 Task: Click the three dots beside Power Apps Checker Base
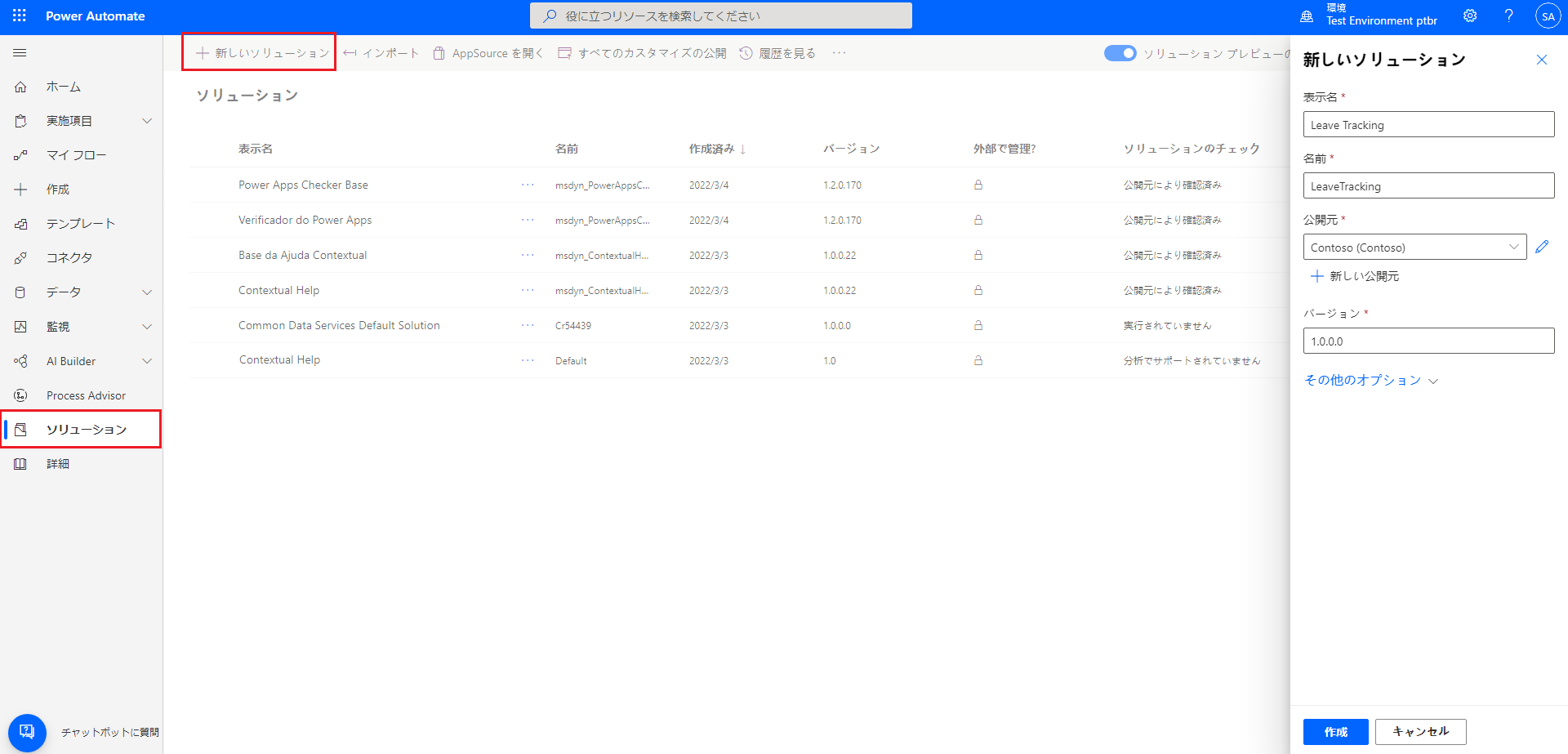[528, 185]
